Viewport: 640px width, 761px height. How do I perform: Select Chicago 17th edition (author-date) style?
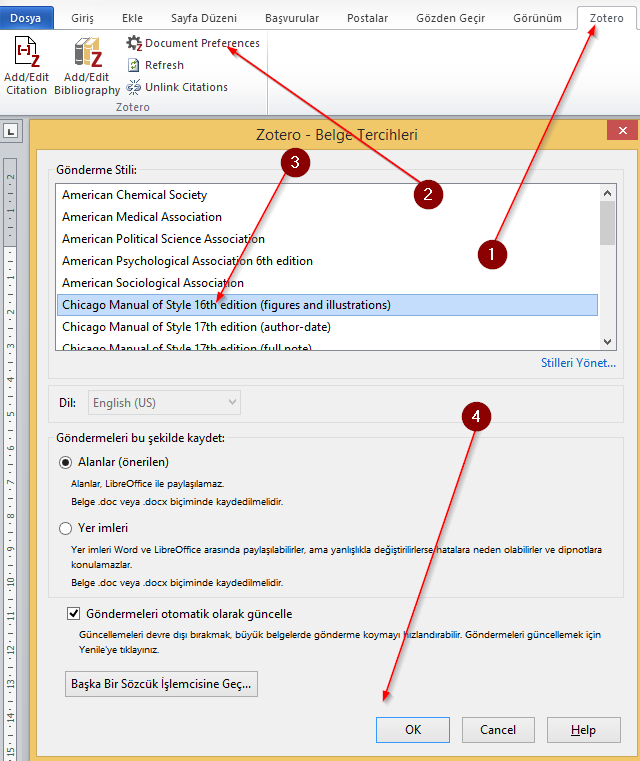click(x=328, y=327)
